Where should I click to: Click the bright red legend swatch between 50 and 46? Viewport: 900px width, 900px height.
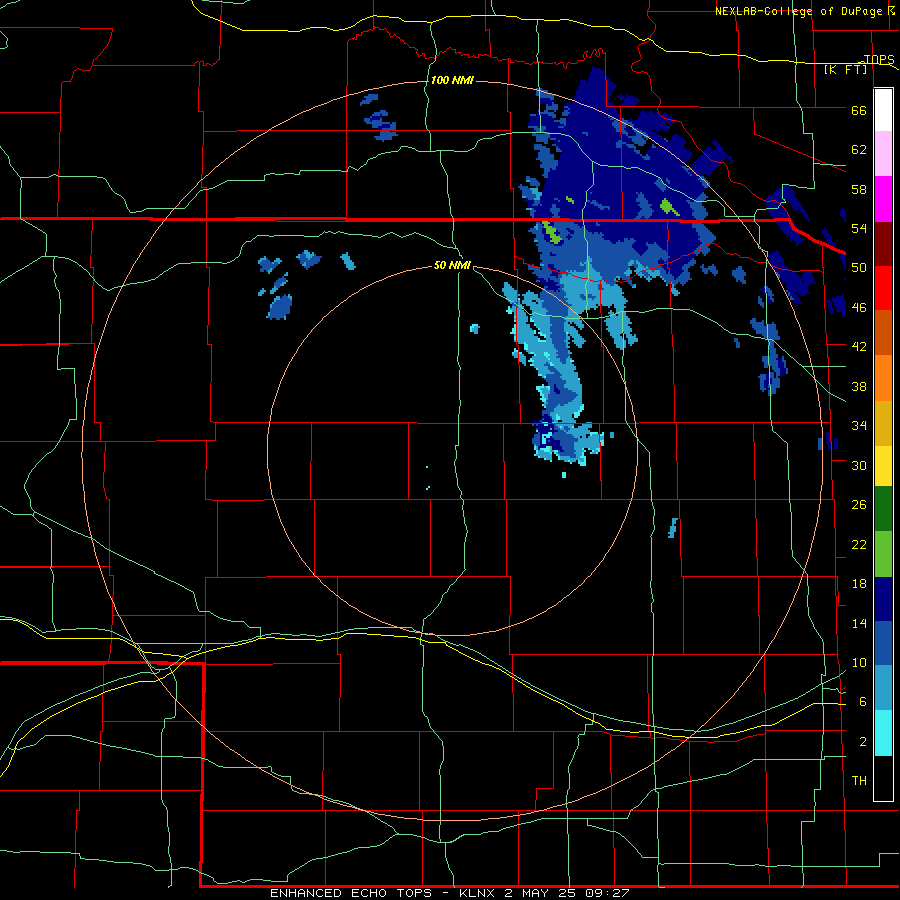pos(883,288)
